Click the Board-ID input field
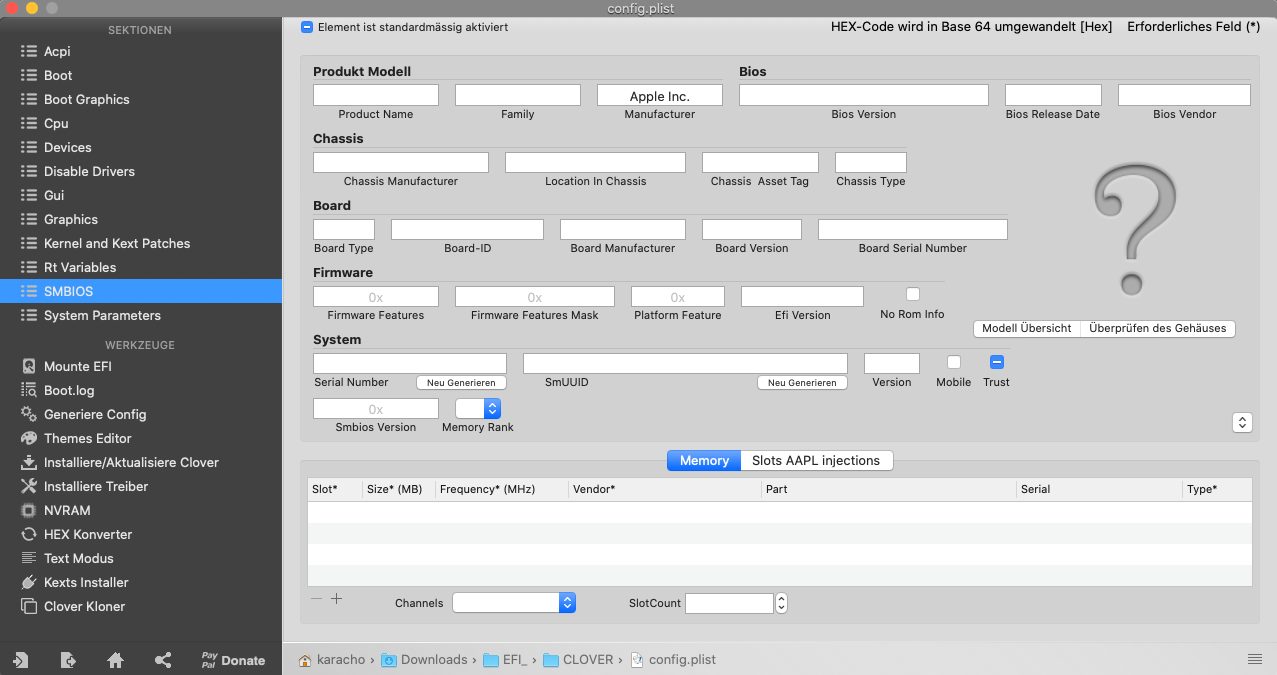This screenshot has height=675, width=1277. [x=467, y=230]
